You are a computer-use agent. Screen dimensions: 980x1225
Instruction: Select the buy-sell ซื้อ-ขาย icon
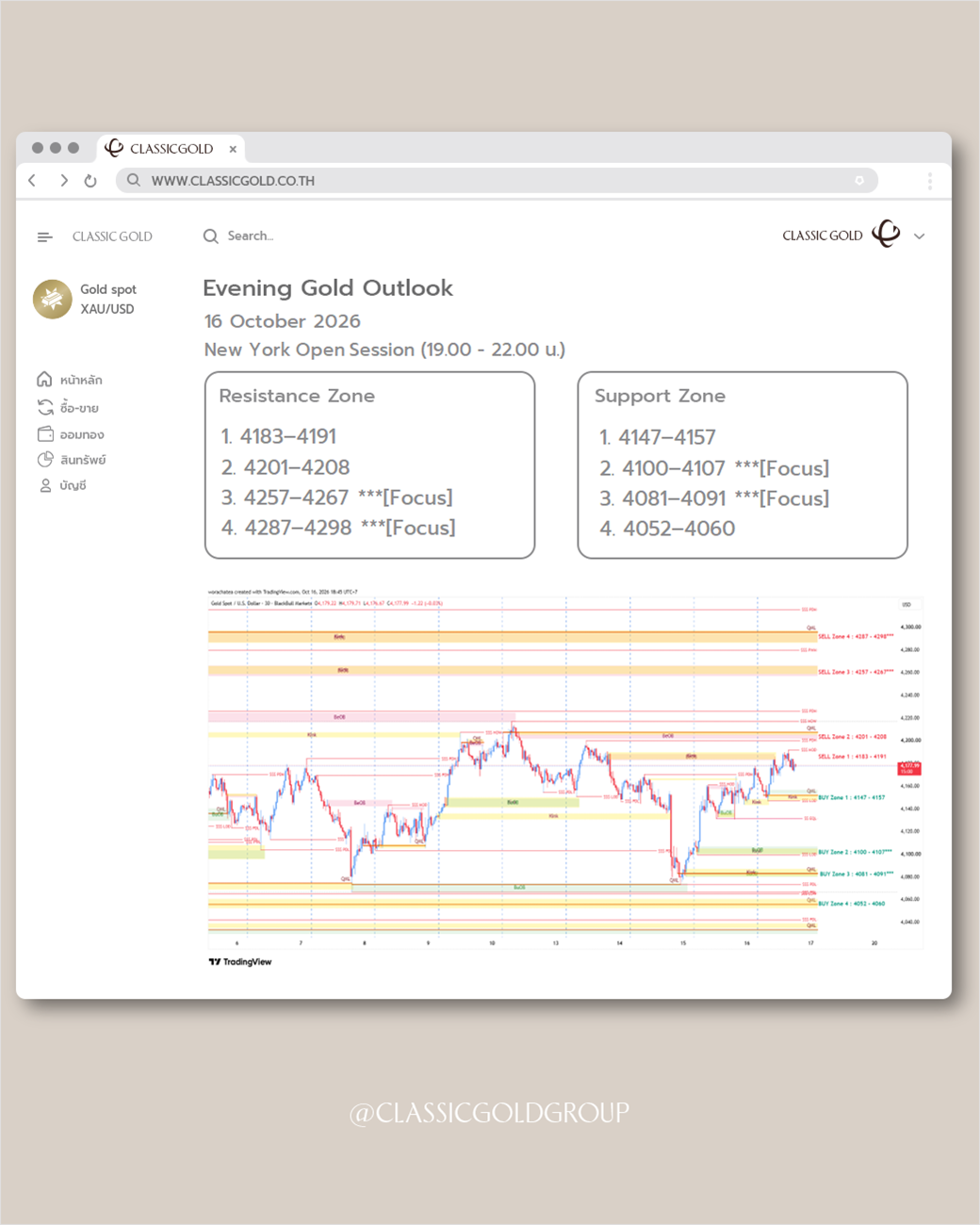tap(45, 407)
